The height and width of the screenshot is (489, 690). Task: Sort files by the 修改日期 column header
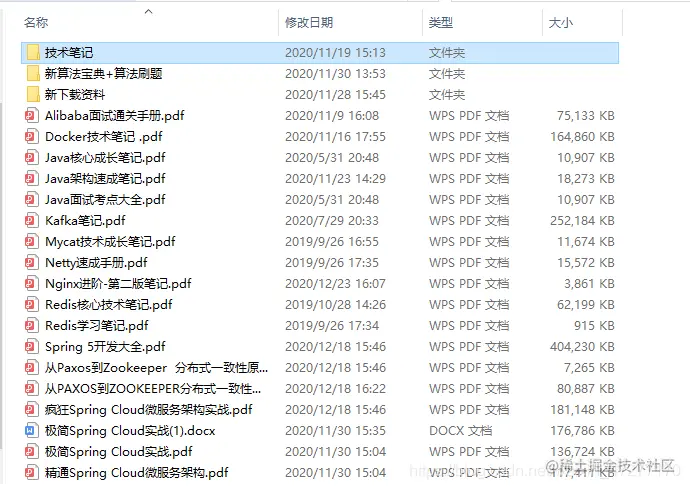click(x=309, y=22)
